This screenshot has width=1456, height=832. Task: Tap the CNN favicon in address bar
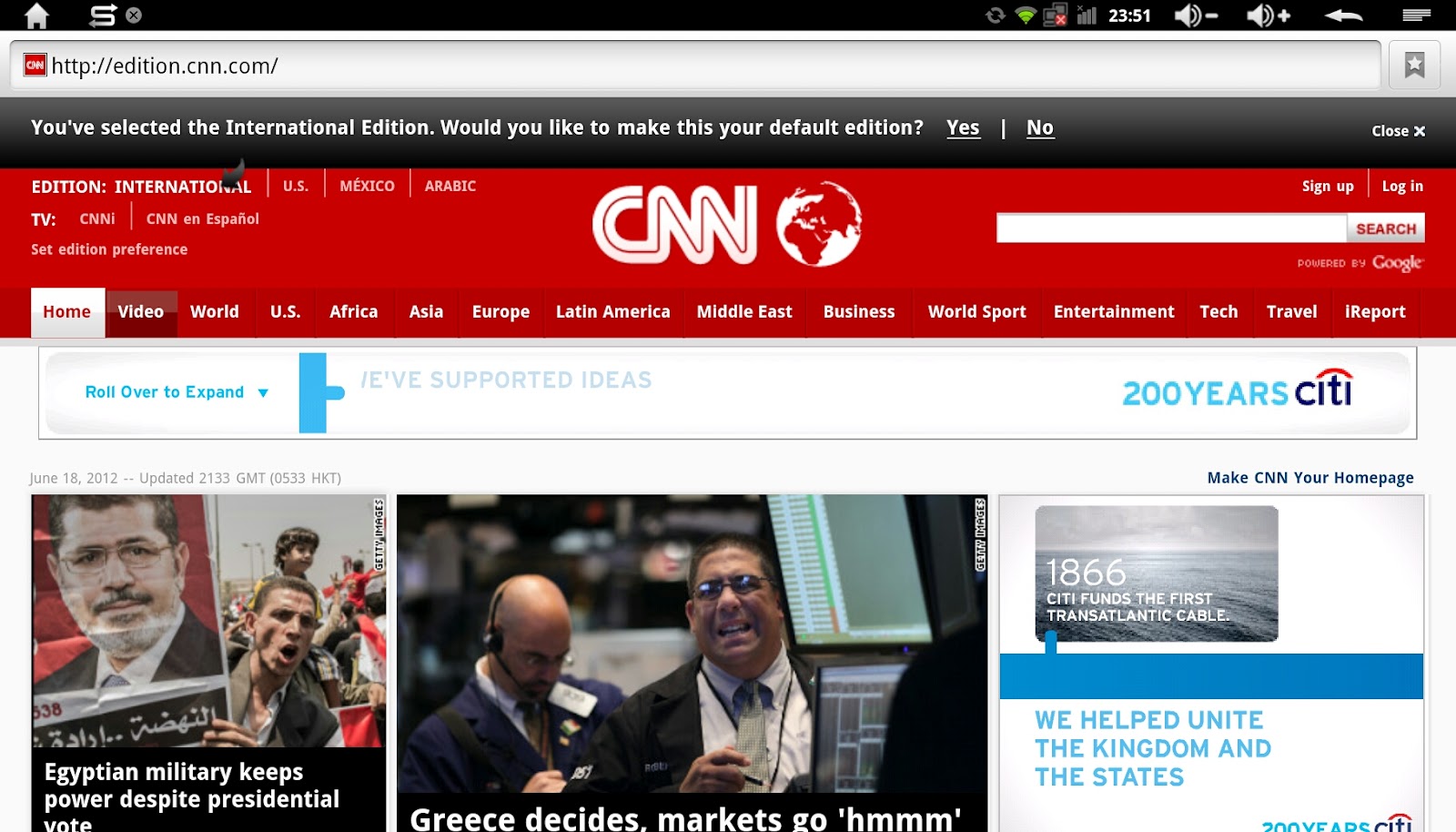(35, 65)
